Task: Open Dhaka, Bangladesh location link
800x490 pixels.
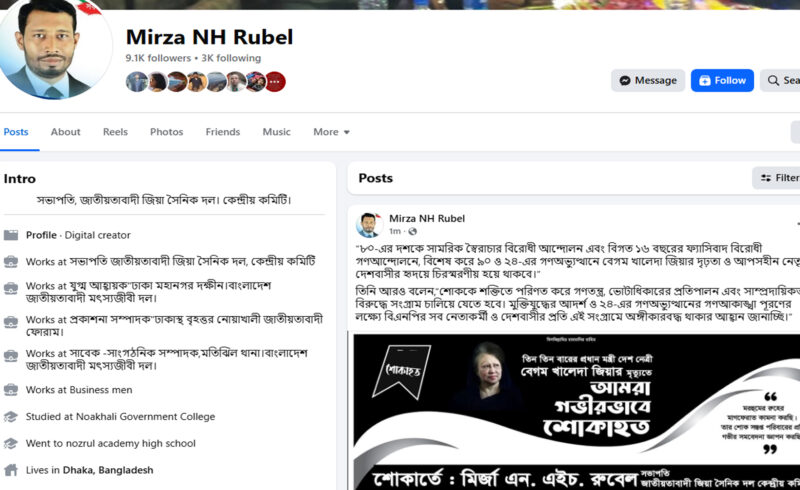Action: click(x=108, y=470)
